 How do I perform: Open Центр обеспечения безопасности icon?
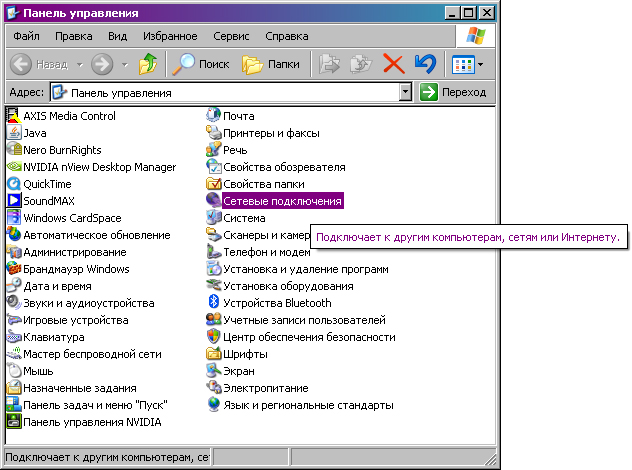coord(213,337)
